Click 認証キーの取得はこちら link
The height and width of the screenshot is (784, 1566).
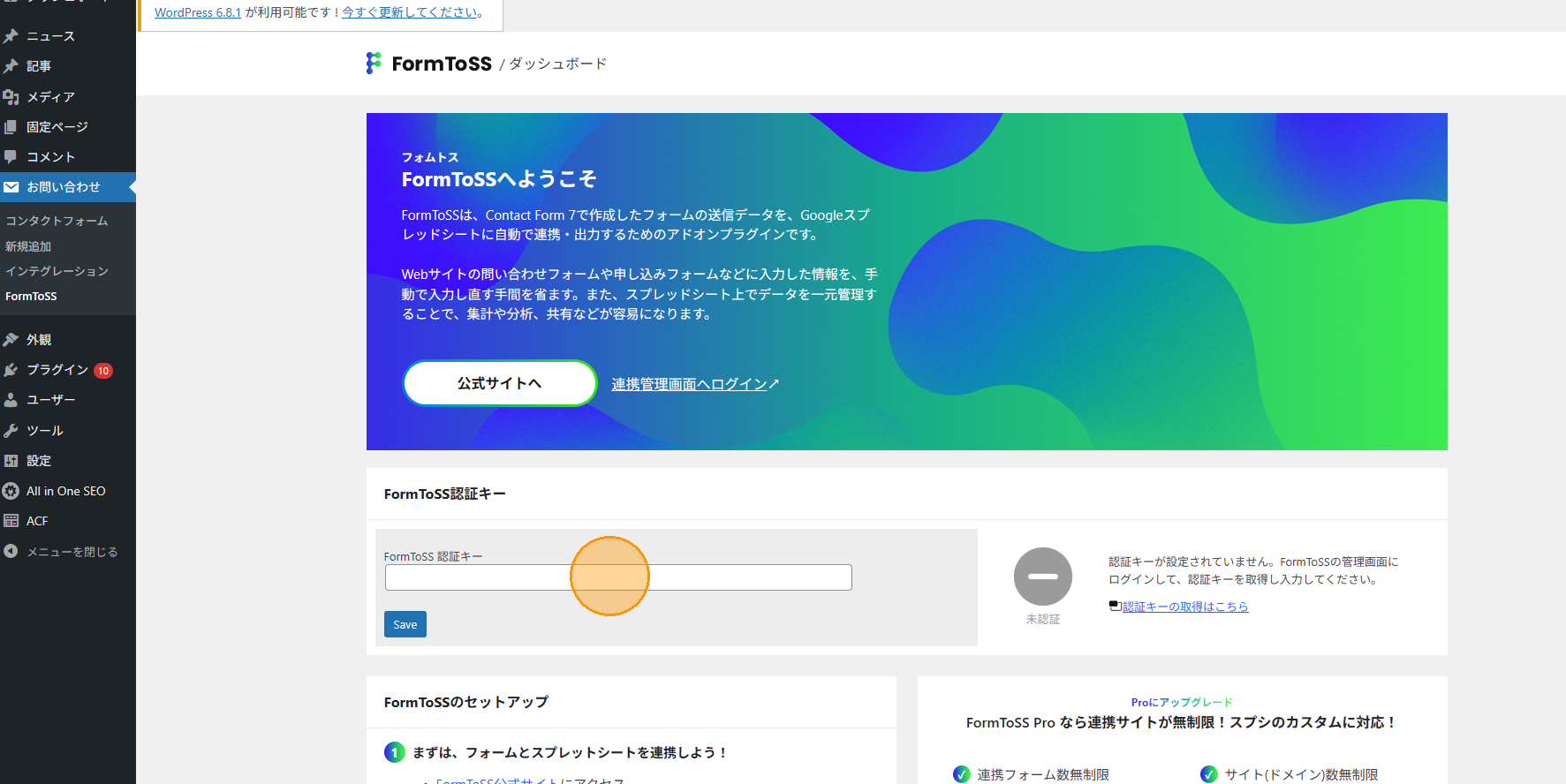[1185, 607]
